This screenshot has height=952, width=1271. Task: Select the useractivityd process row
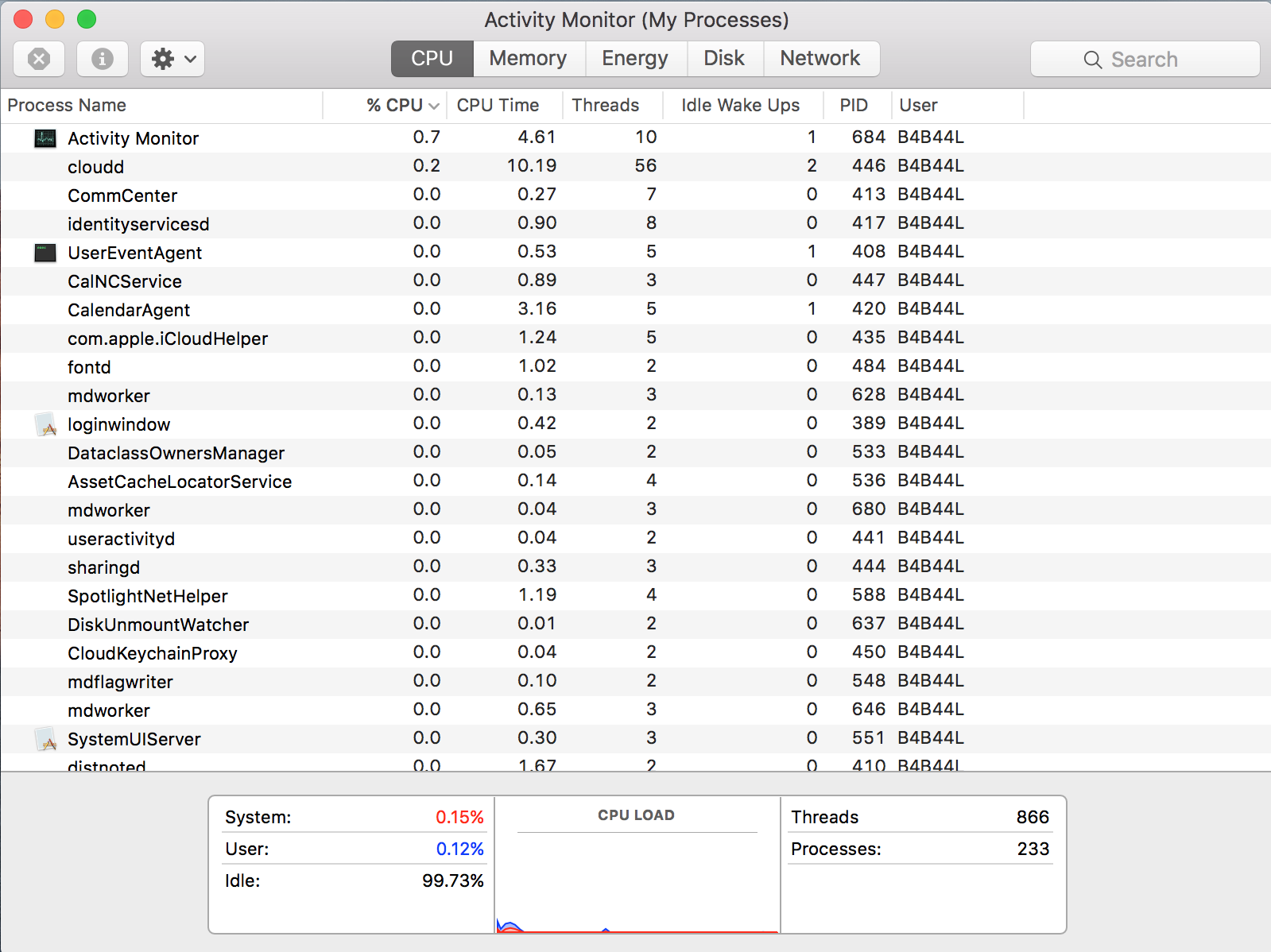[635, 539]
